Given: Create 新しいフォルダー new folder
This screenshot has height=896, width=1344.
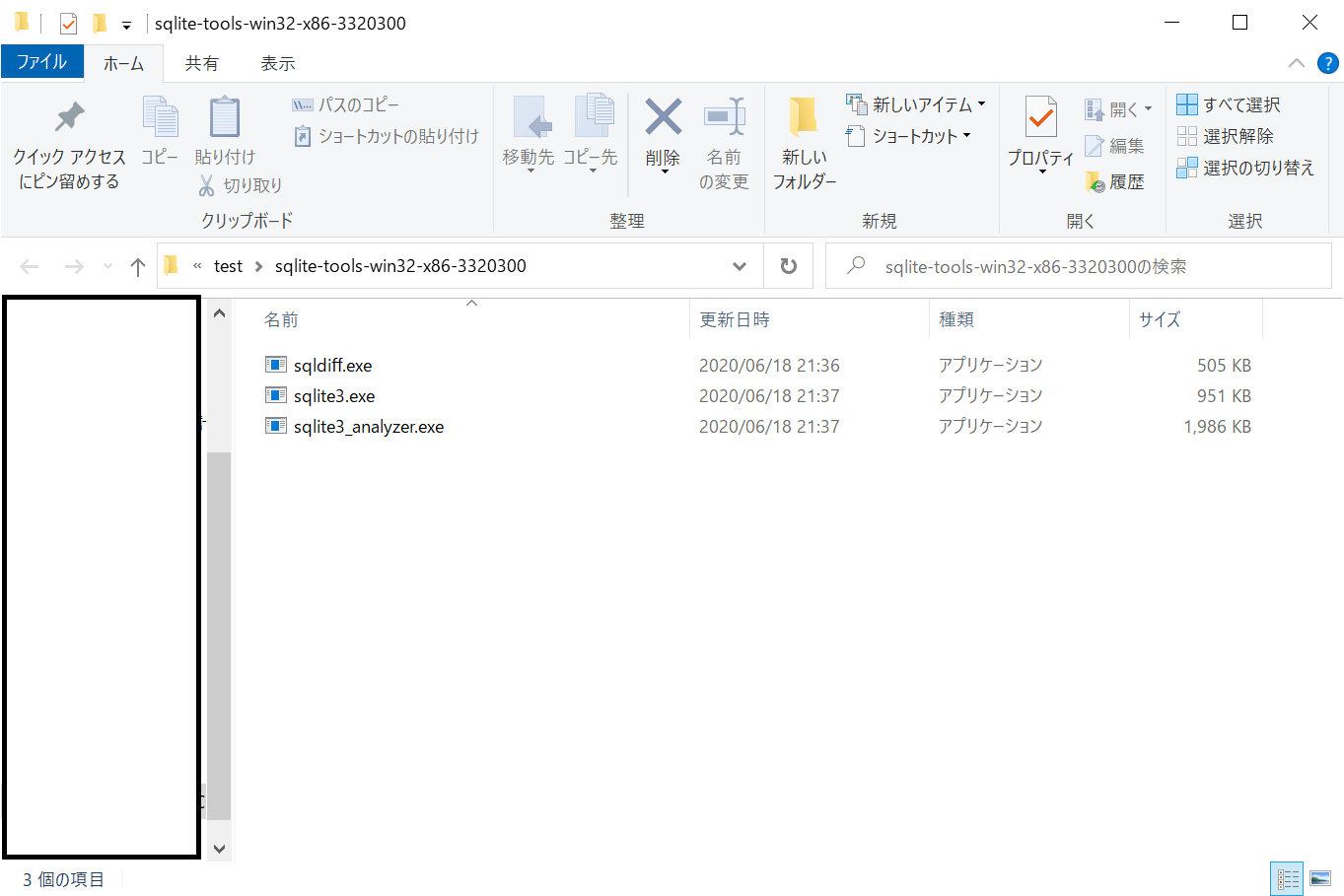Looking at the screenshot, I should pyautogui.click(x=805, y=143).
